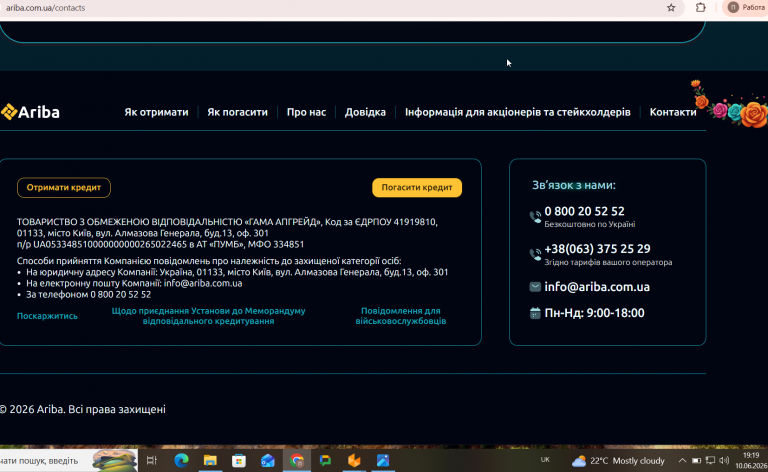
Task: Click phone number +38(063) 375 25 29
Action: (598, 249)
